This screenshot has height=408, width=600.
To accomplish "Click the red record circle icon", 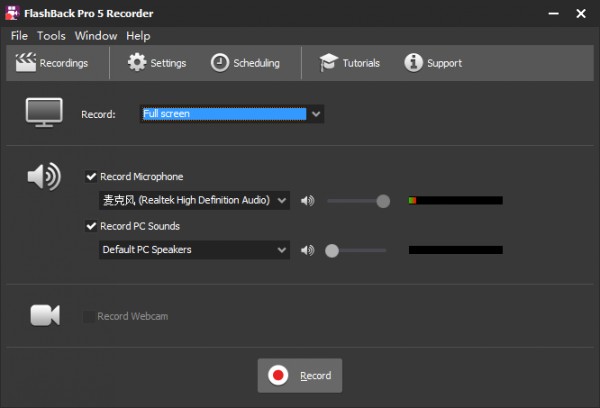I will 278,375.
